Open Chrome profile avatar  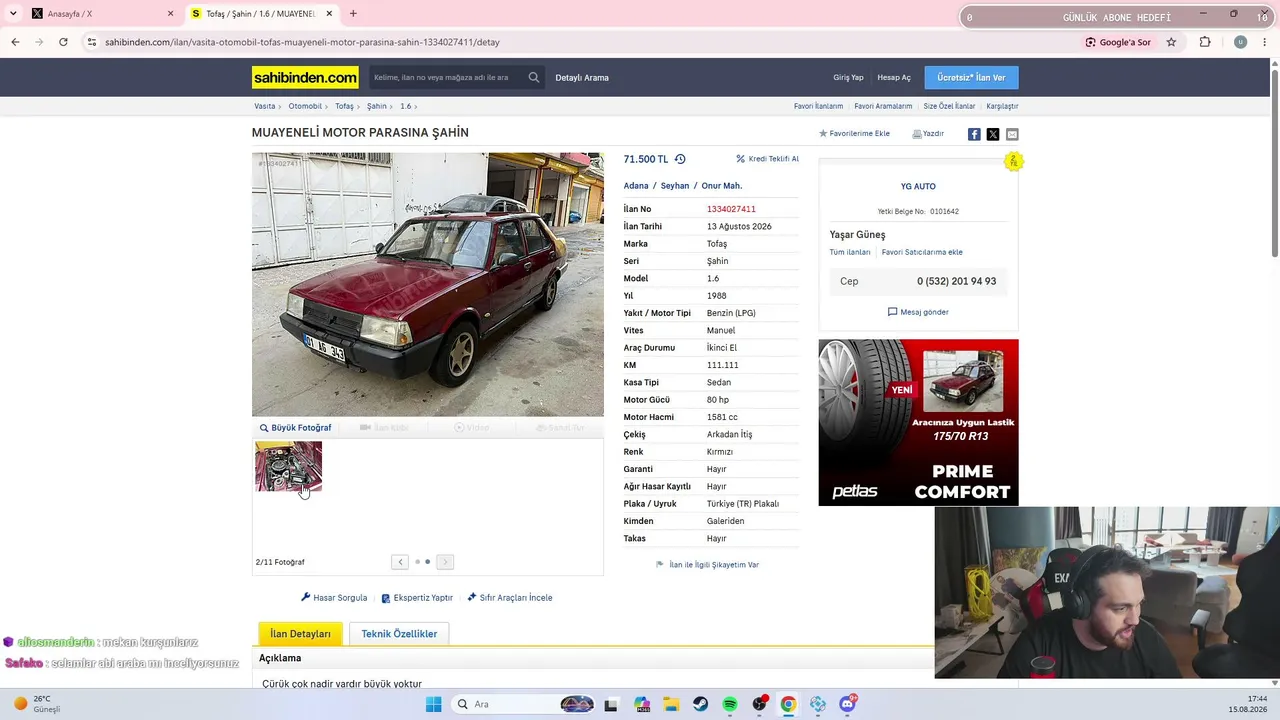(x=1240, y=42)
